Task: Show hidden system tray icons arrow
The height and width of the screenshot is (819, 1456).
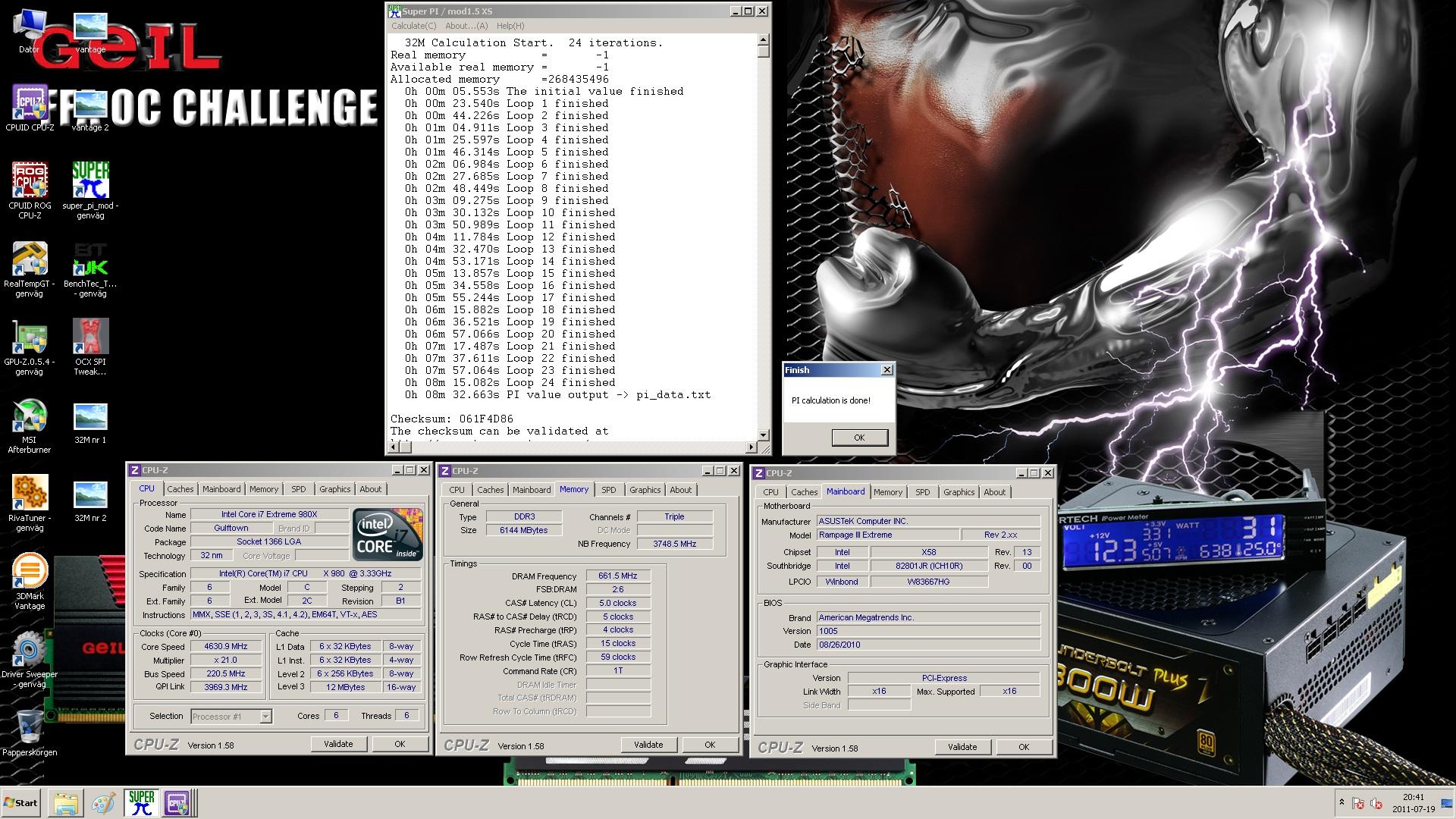Action: click(1341, 802)
